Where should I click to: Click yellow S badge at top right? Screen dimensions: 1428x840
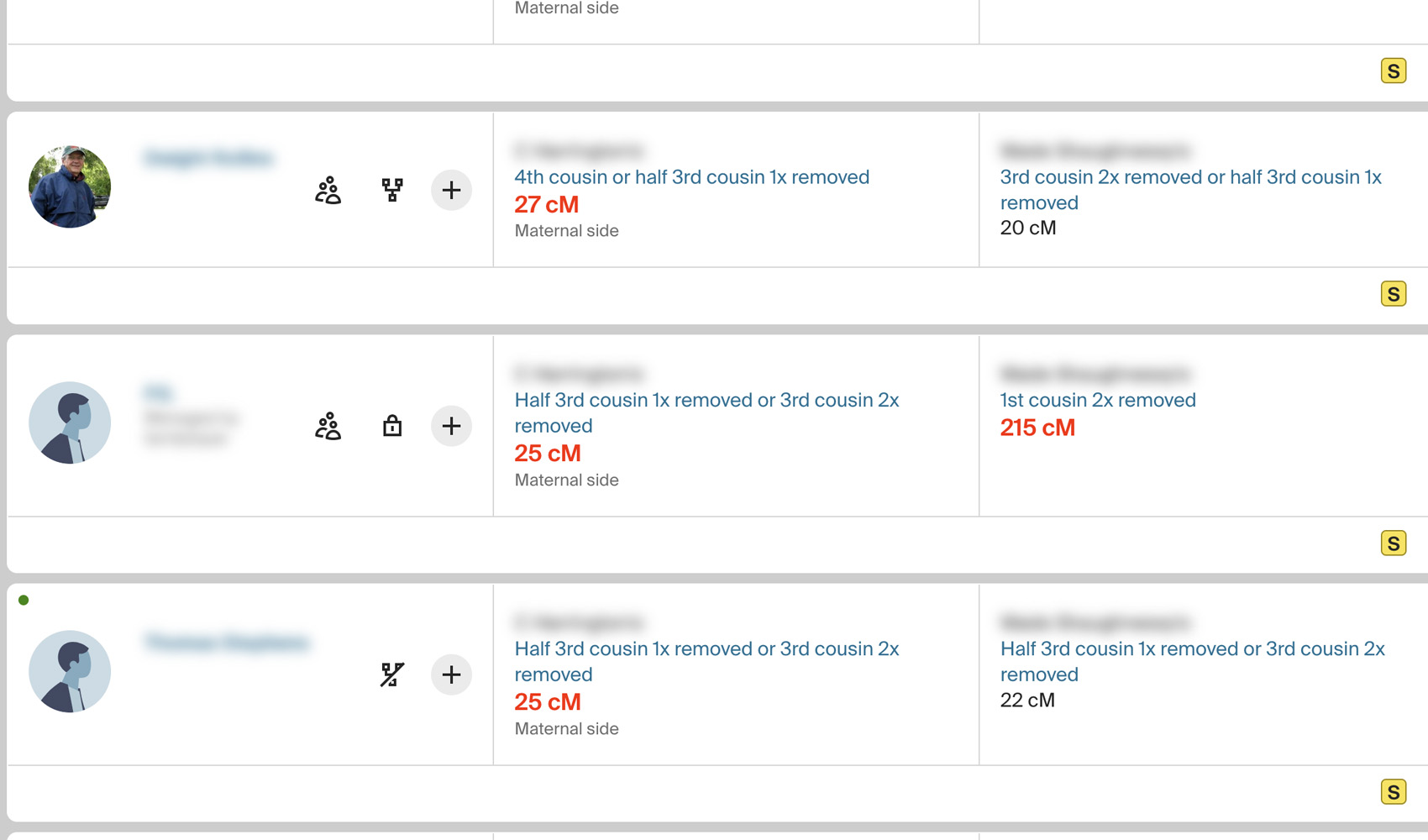1393,71
